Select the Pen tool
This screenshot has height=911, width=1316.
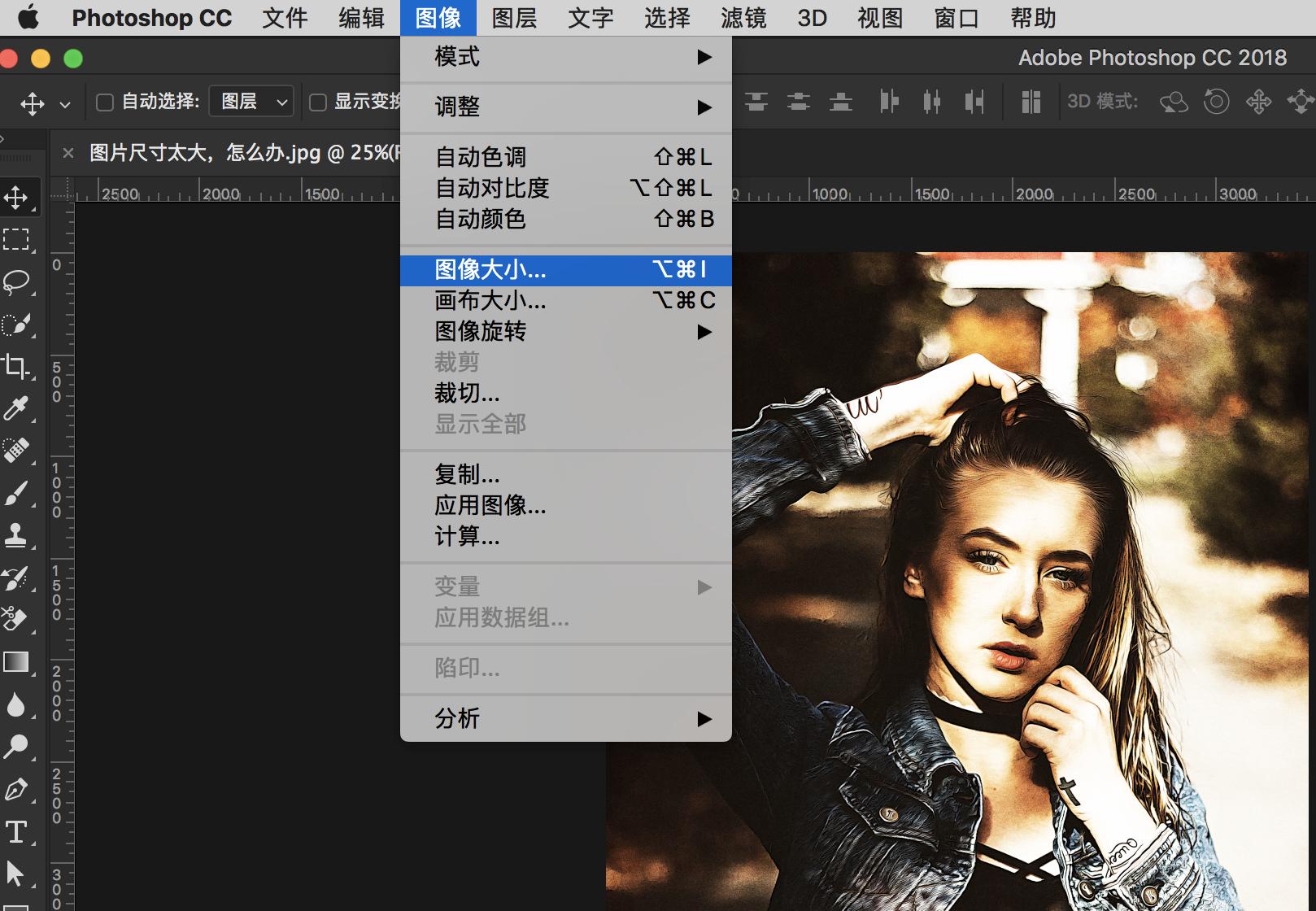pos(18,789)
